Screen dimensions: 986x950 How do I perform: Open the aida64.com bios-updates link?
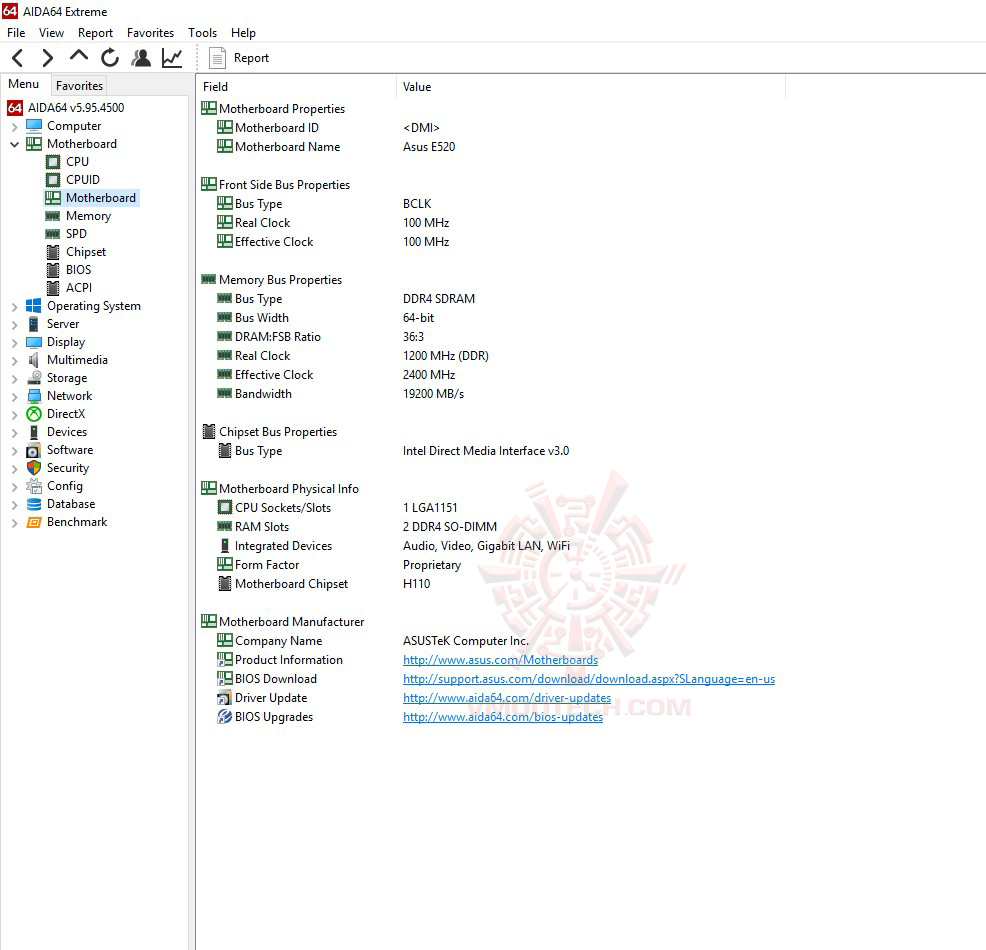(x=503, y=717)
